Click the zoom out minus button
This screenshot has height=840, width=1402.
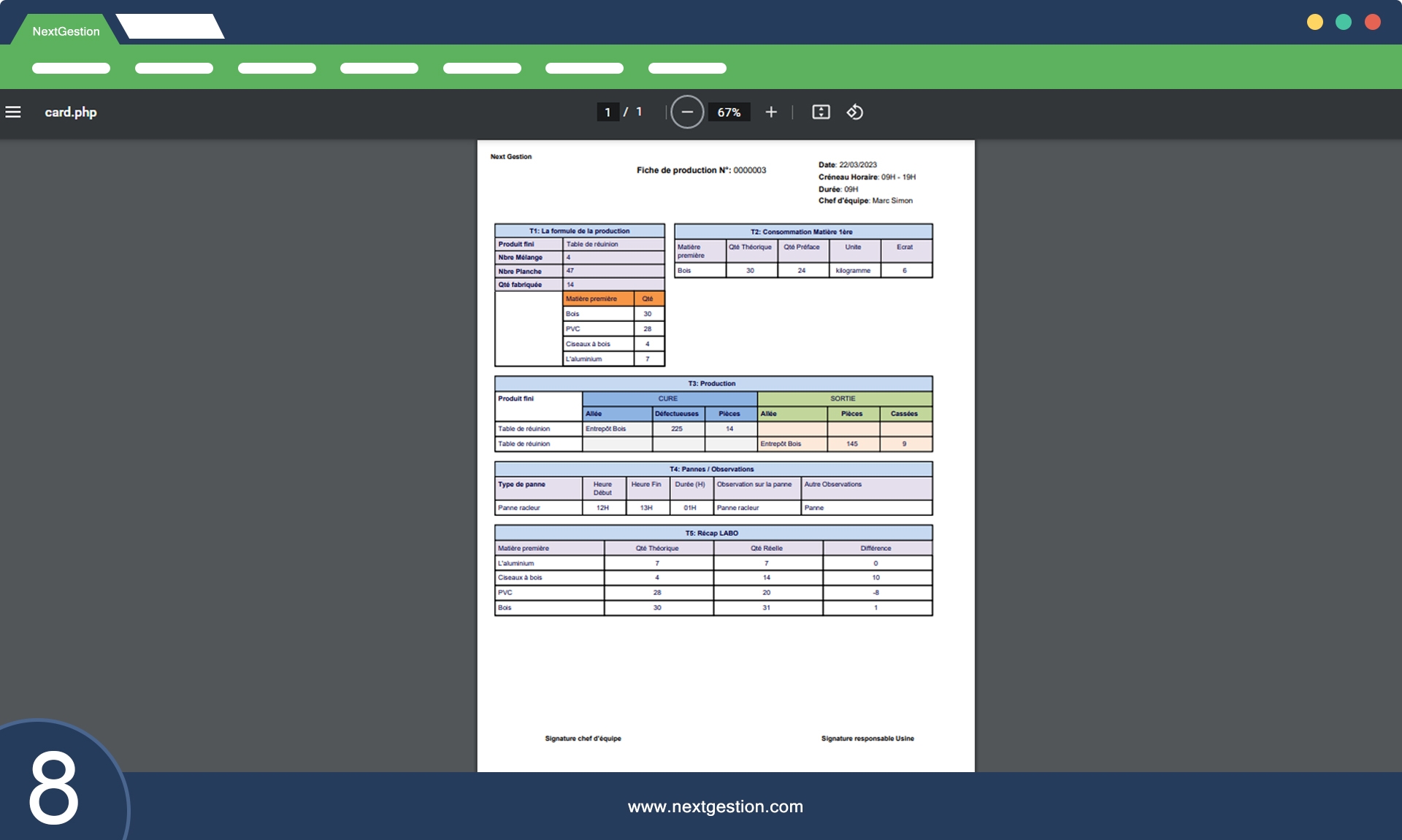coord(686,112)
